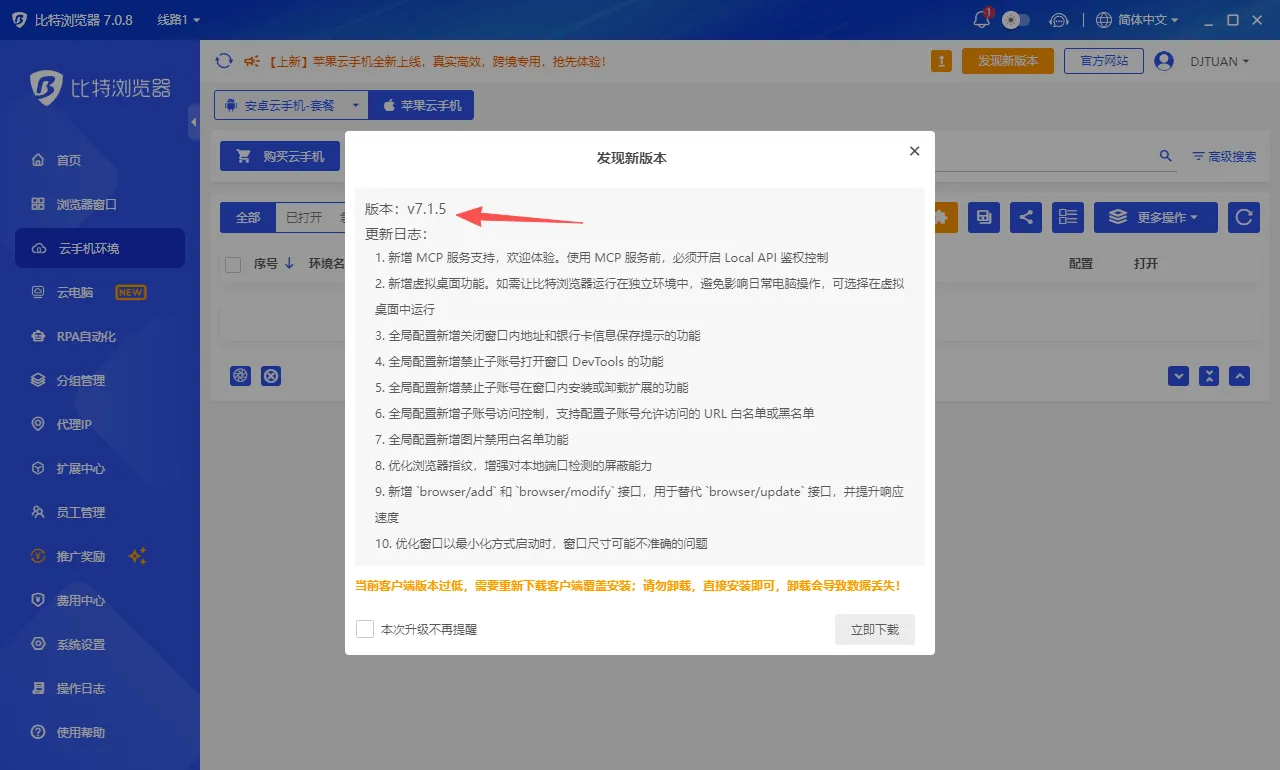Open 系统设置 in the sidebar

point(100,644)
